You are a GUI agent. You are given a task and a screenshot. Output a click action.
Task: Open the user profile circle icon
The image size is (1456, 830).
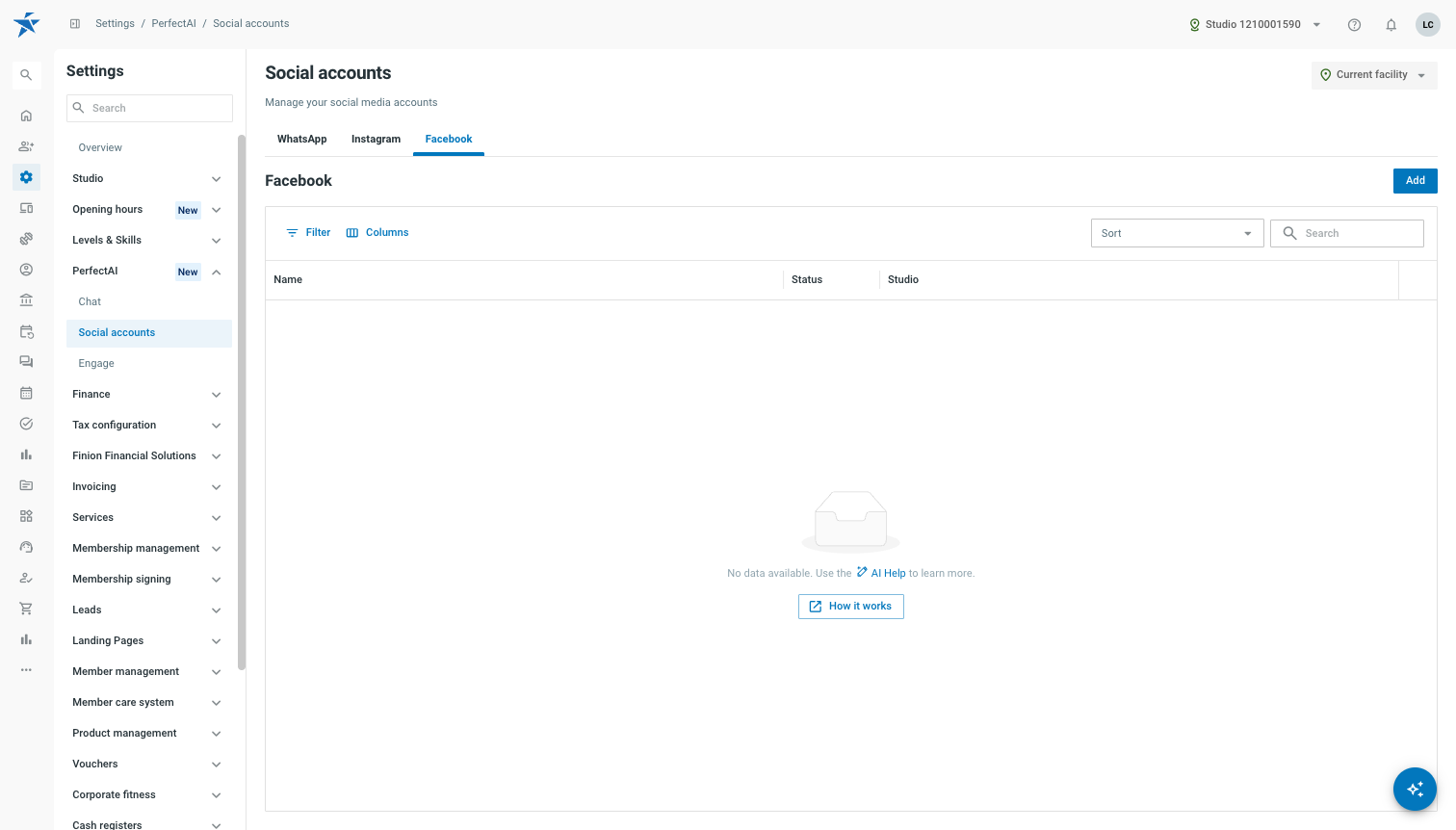tap(26, 270)
